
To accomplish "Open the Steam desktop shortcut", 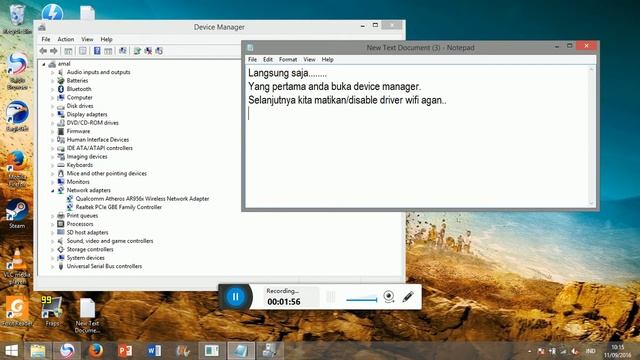I will [x=17, y=213].
